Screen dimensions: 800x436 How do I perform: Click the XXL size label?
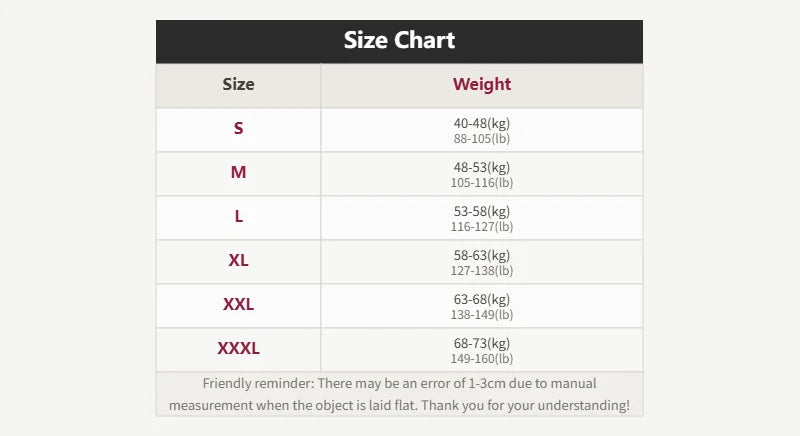click(238, 304)
